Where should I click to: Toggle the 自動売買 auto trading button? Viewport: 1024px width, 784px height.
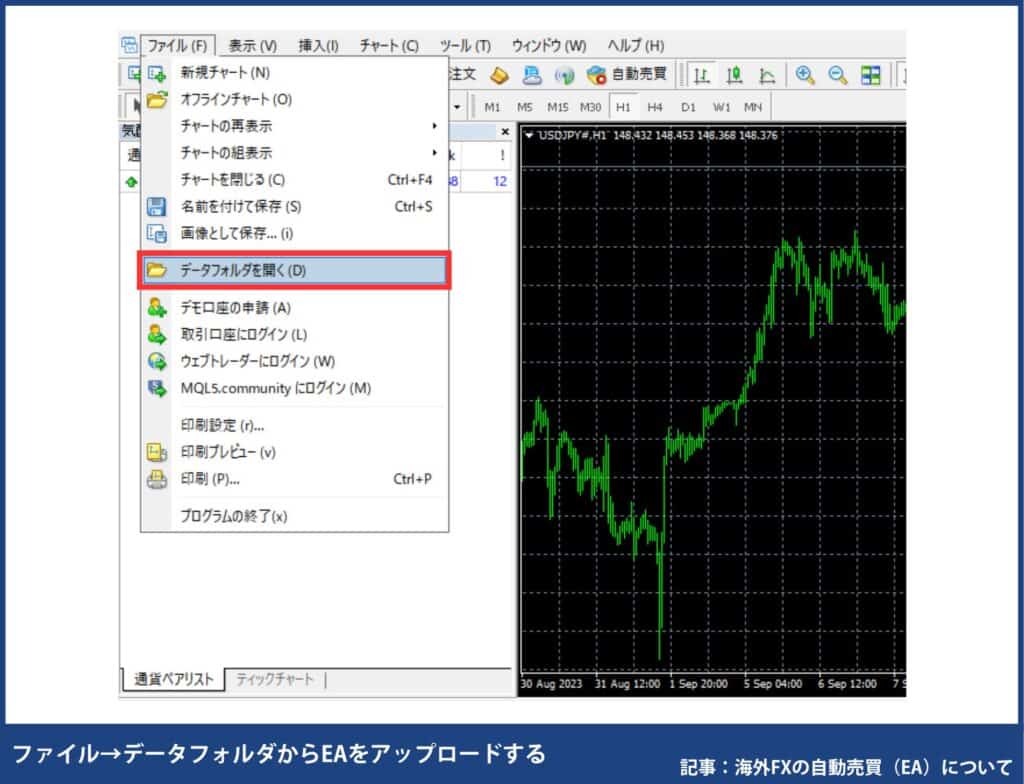tap(627, 75)
